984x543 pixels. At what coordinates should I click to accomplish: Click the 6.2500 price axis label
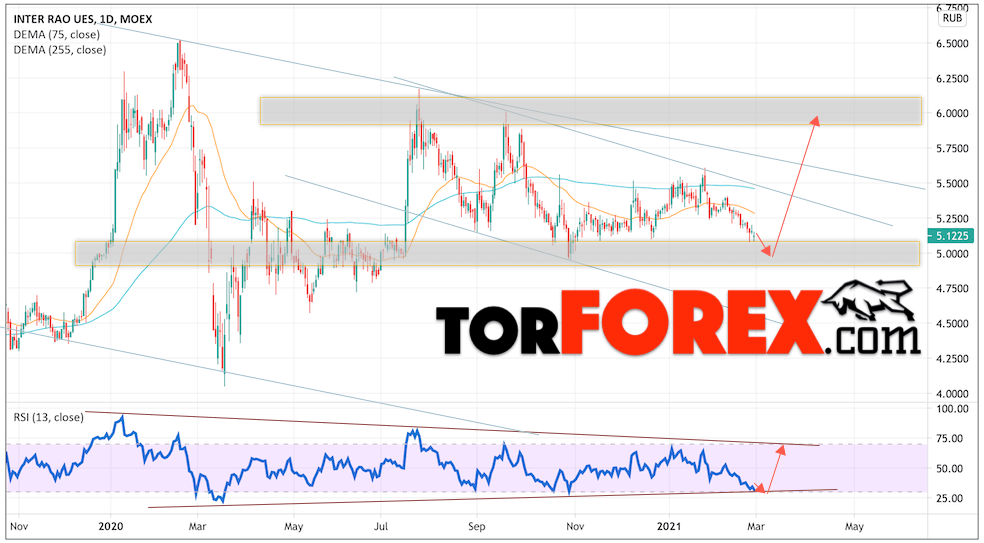(x=951, y=79)
